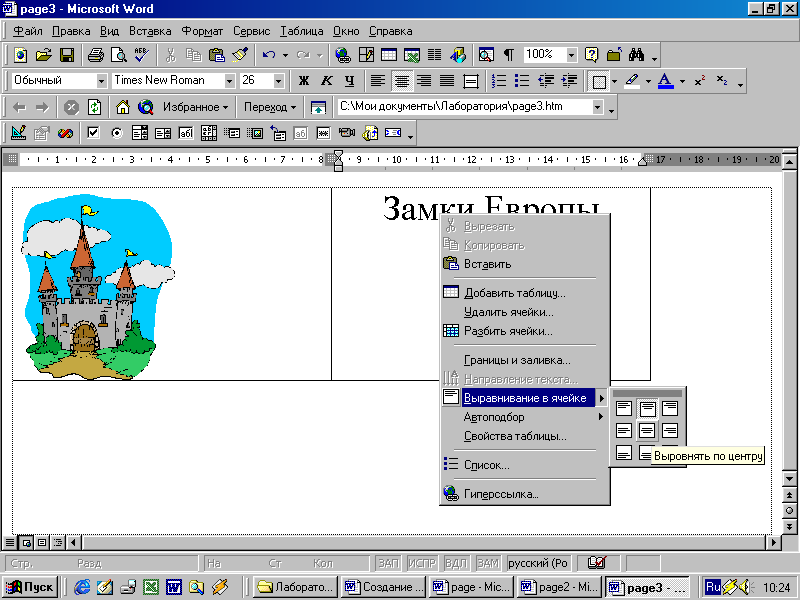This screenshot has width=800, height=600.
Task: Create a numbered list
Action: 498,81
